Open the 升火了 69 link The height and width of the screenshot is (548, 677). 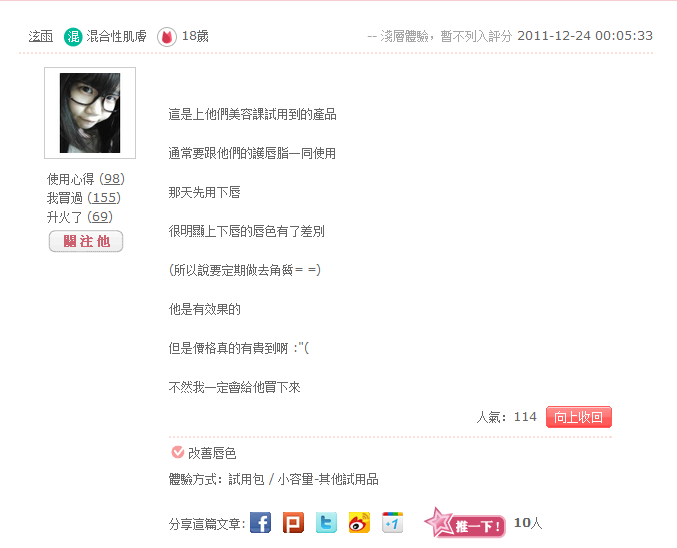tap(100, 216)
